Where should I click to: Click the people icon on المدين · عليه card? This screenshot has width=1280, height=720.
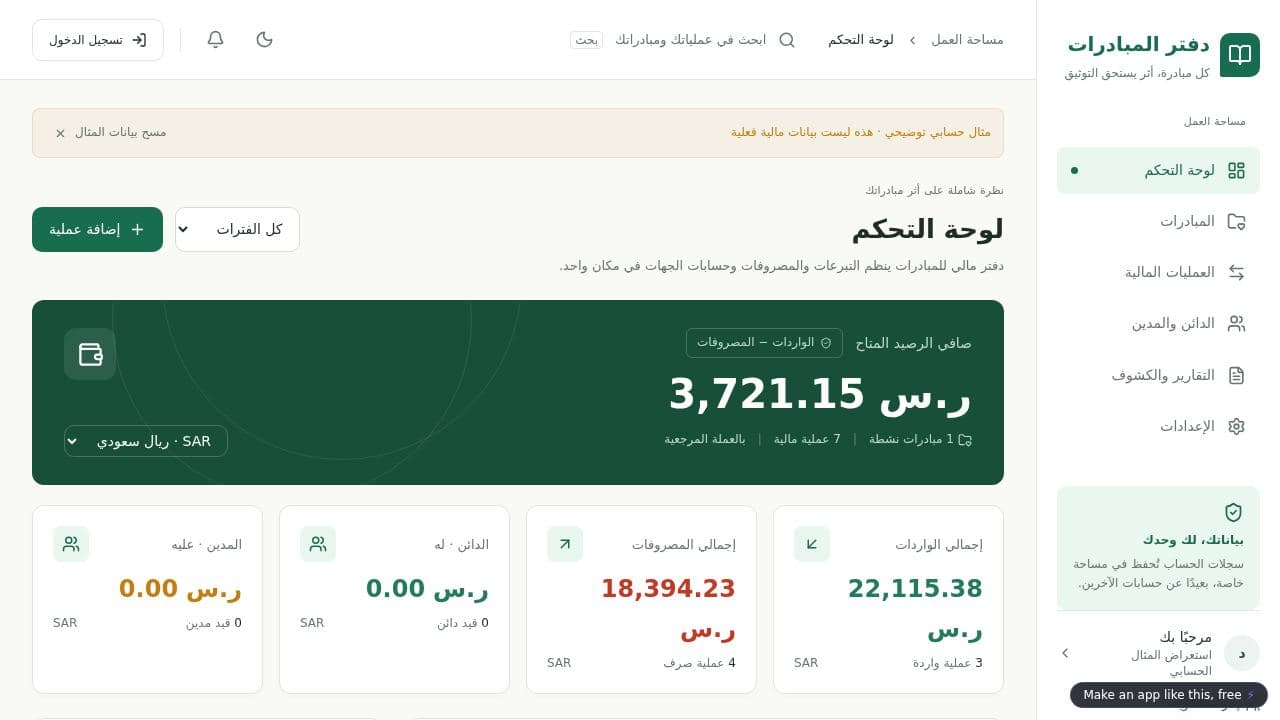tap(71, 544)
